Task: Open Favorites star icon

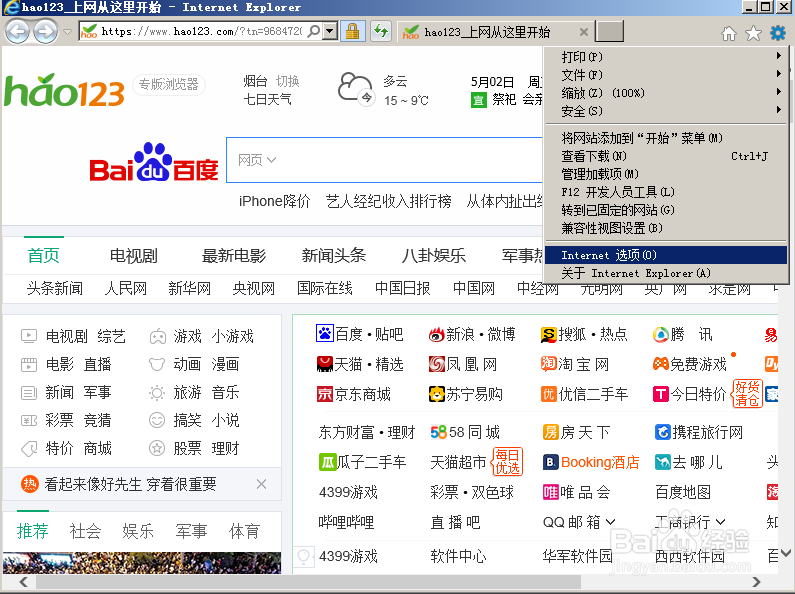Action: (x=753, y=33)
